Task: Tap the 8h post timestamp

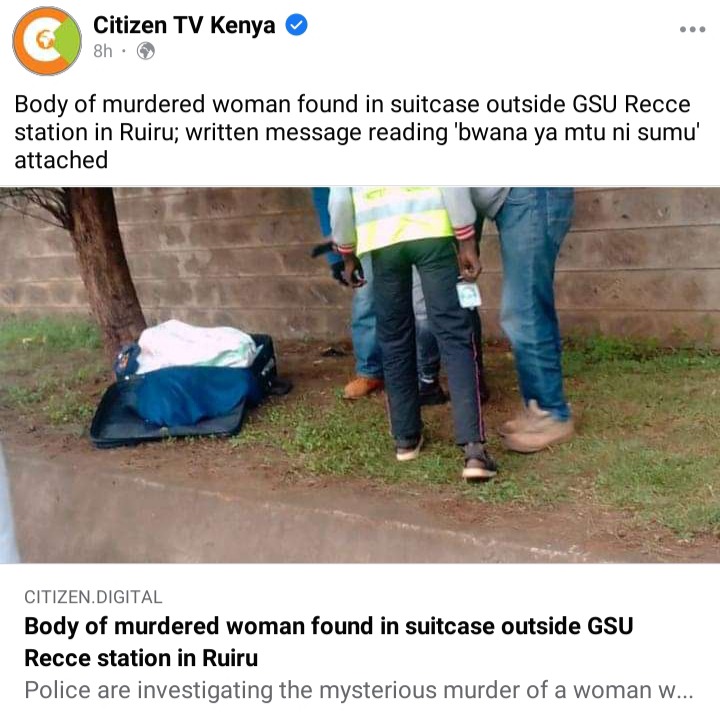Action: pos(103,51)
